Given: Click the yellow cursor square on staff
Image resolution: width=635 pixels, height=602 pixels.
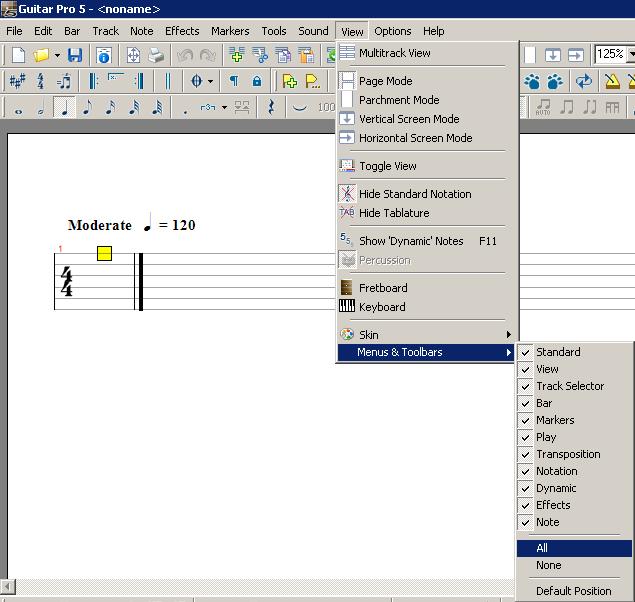Looking at the screenshot, I should [x=104, y=253].
